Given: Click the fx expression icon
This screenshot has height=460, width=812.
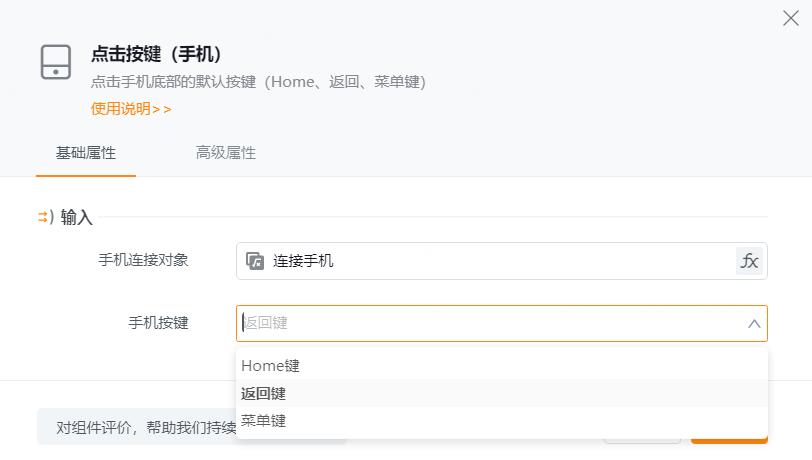Looking at the screenshot, I should 749,261.
